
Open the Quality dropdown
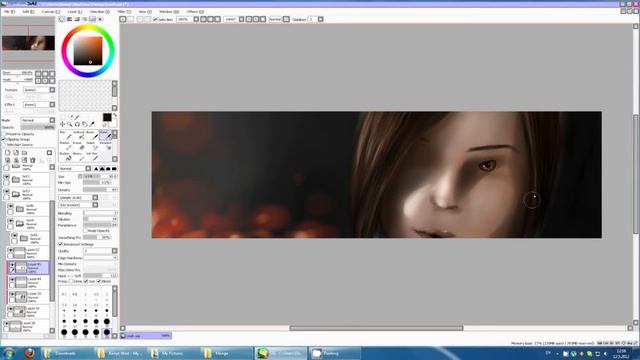click(x=100, y=251)
